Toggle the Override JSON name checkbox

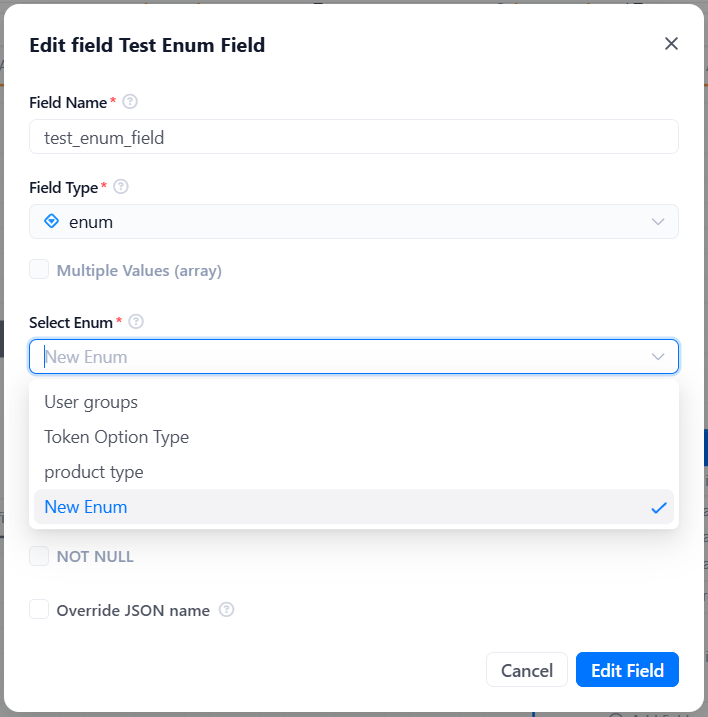[x=39, y=610]
